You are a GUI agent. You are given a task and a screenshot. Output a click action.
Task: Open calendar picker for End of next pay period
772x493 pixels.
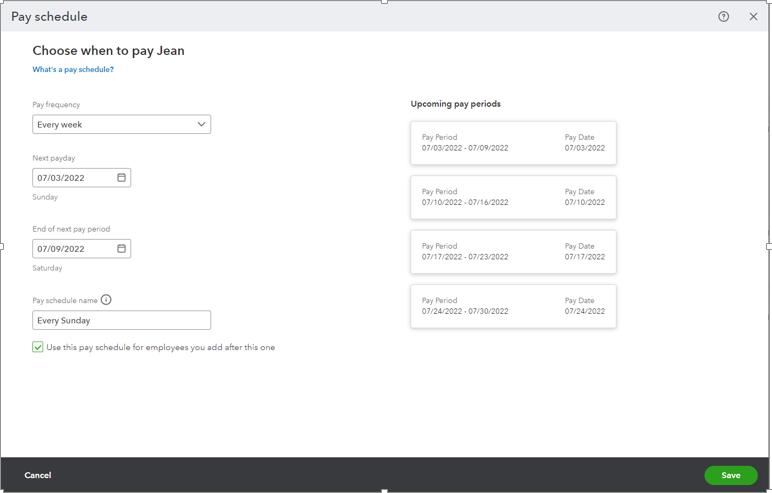tap(121, 248)
